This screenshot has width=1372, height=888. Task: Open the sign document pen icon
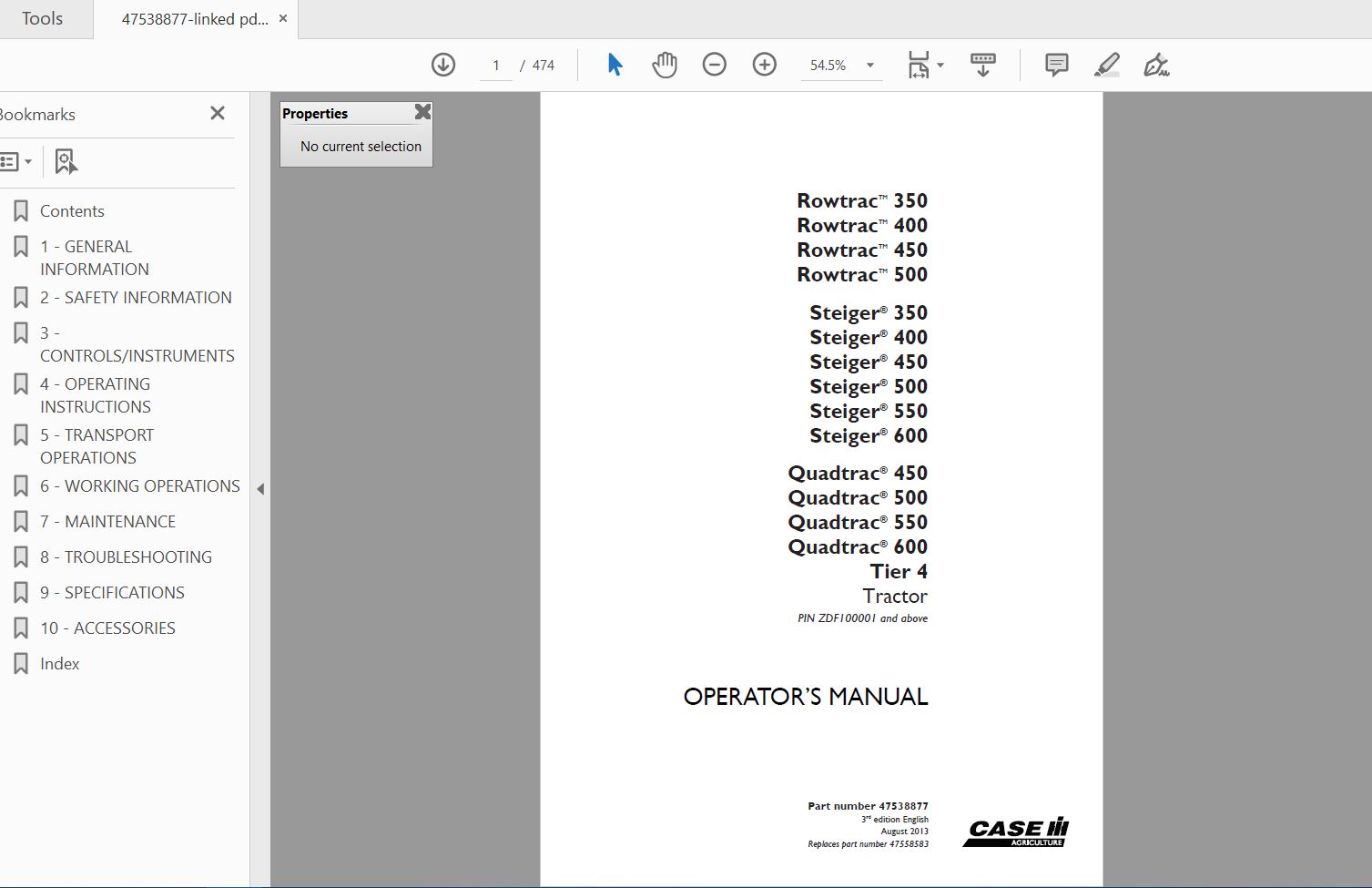click(x=1156, y=65)
